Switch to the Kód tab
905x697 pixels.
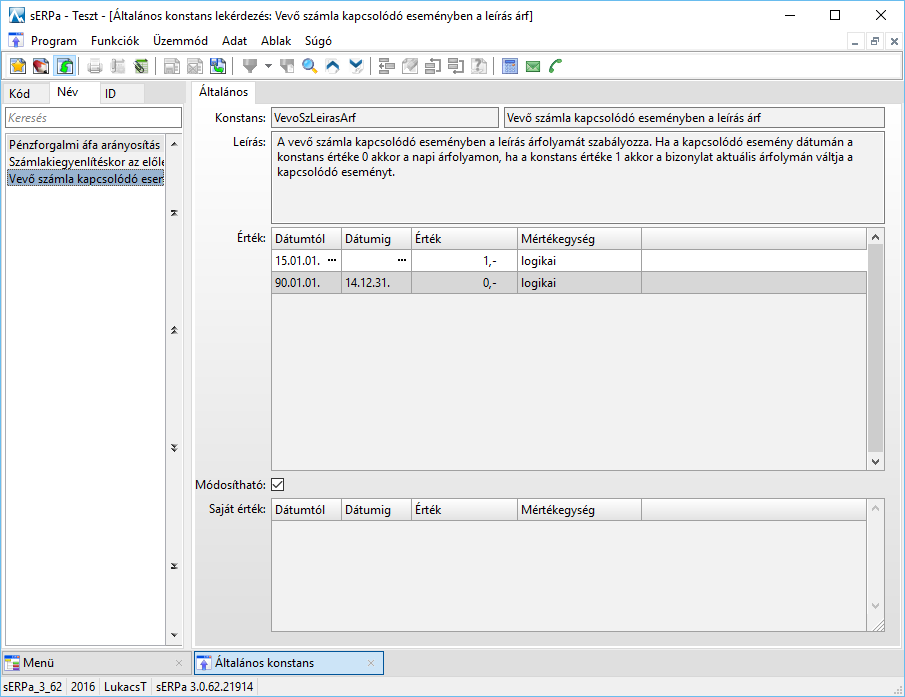(x=20, y=94)
